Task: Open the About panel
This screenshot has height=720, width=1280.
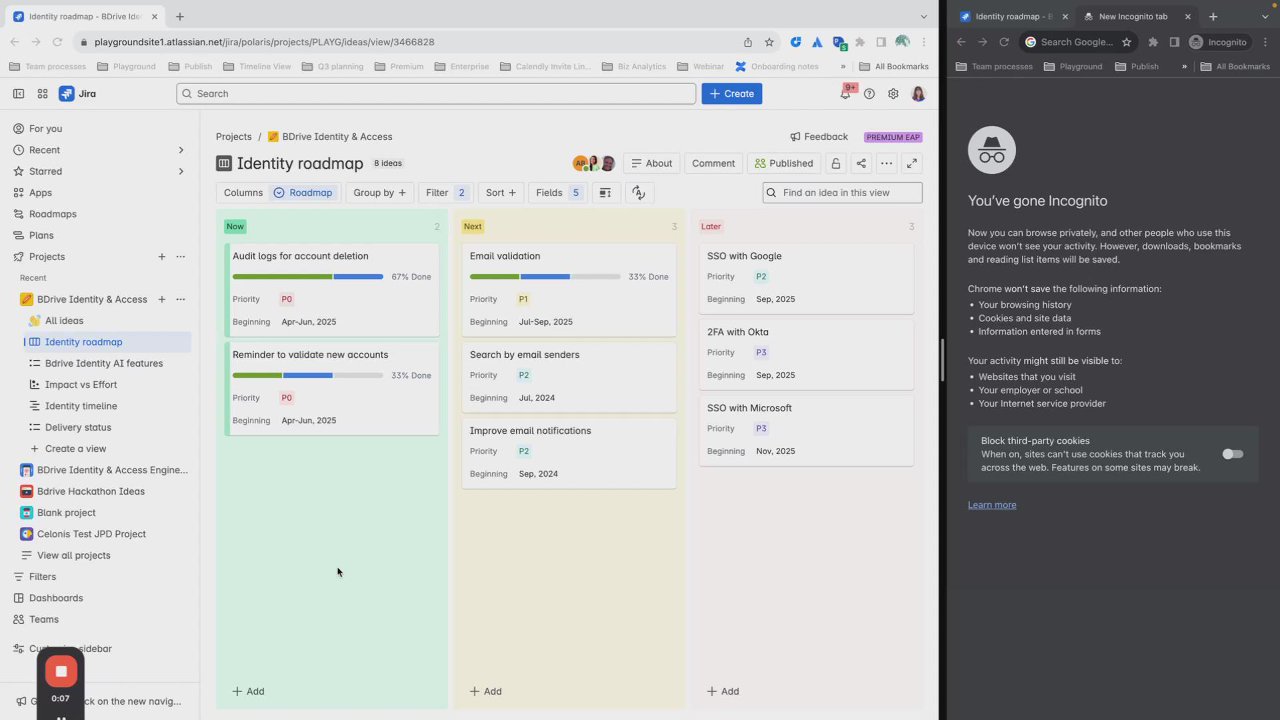Action: (x=651, y=163)
